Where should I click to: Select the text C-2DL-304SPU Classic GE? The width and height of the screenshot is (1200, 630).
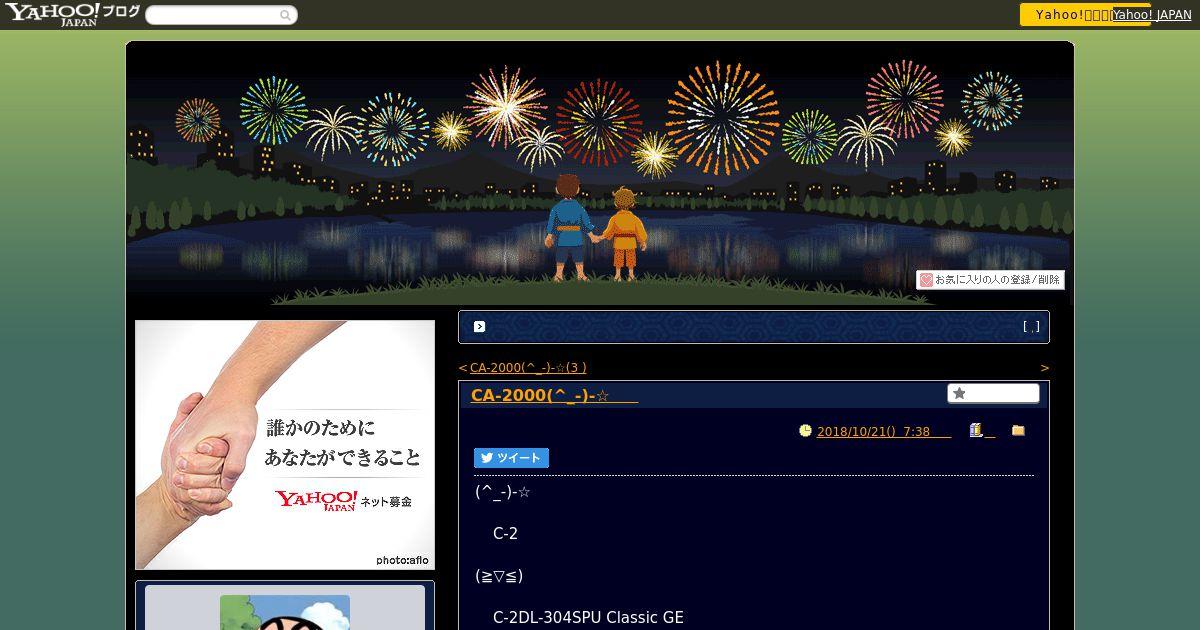[588, 617]
